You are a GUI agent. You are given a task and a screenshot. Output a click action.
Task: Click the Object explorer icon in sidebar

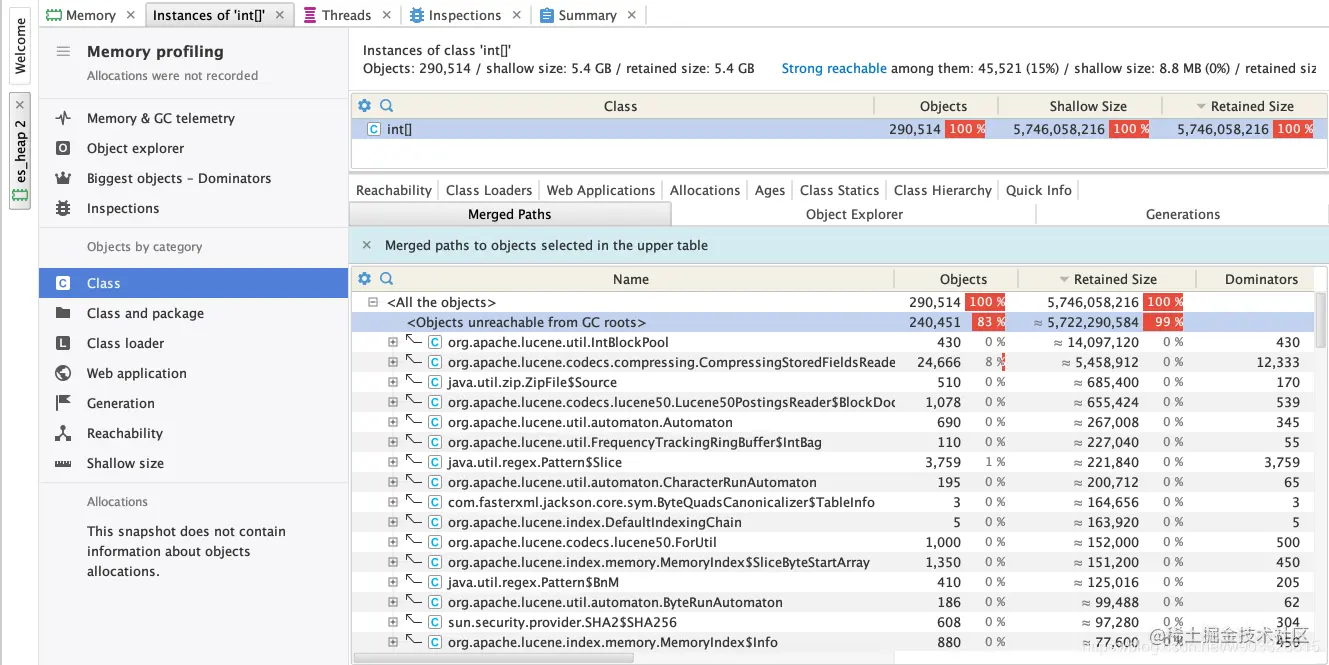pyautogui.click(x=63, y=148)
